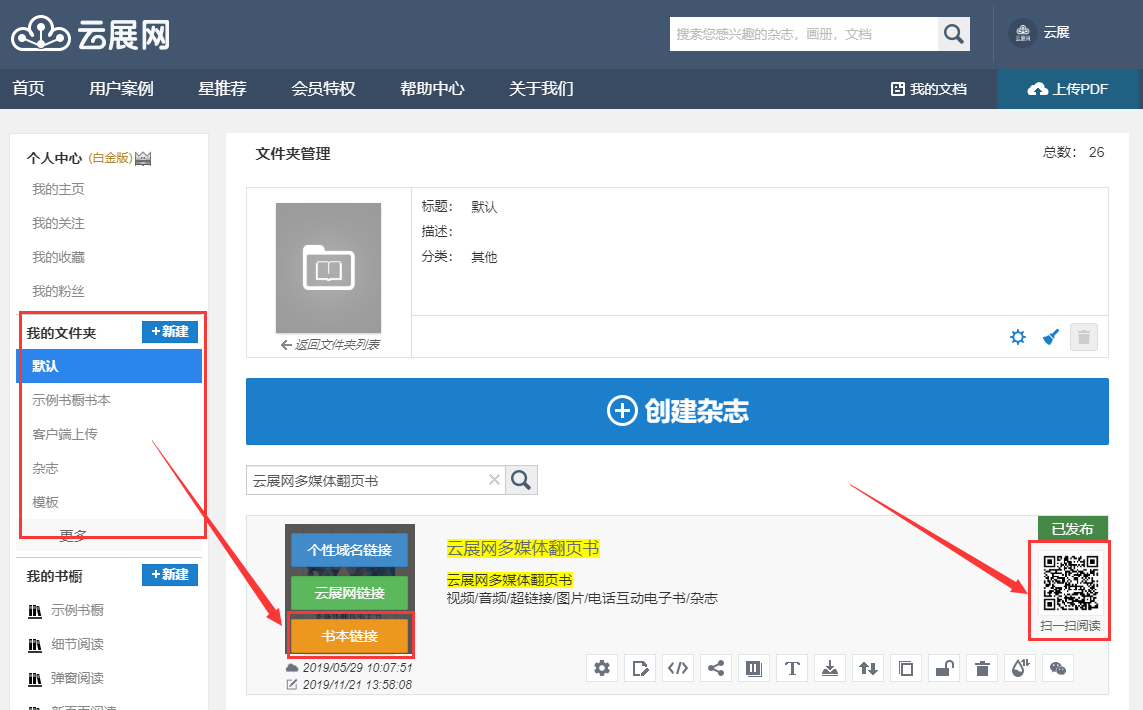The width and height of the screenshot is (1143, 710).
Task: Open the 会员特权 nav item
Action: click(x=324, y=89)
